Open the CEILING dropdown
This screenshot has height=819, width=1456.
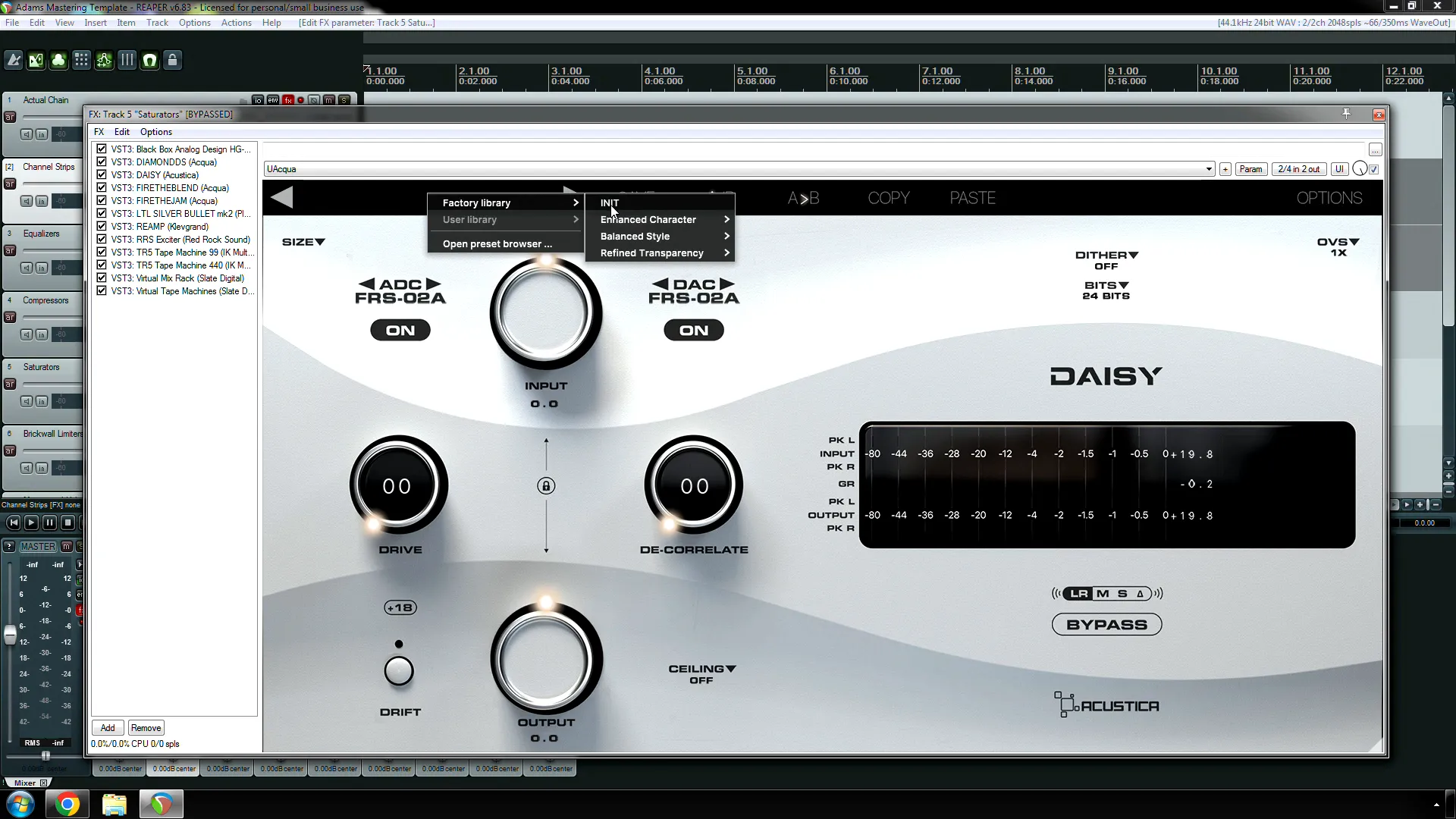tap(702, 669)
